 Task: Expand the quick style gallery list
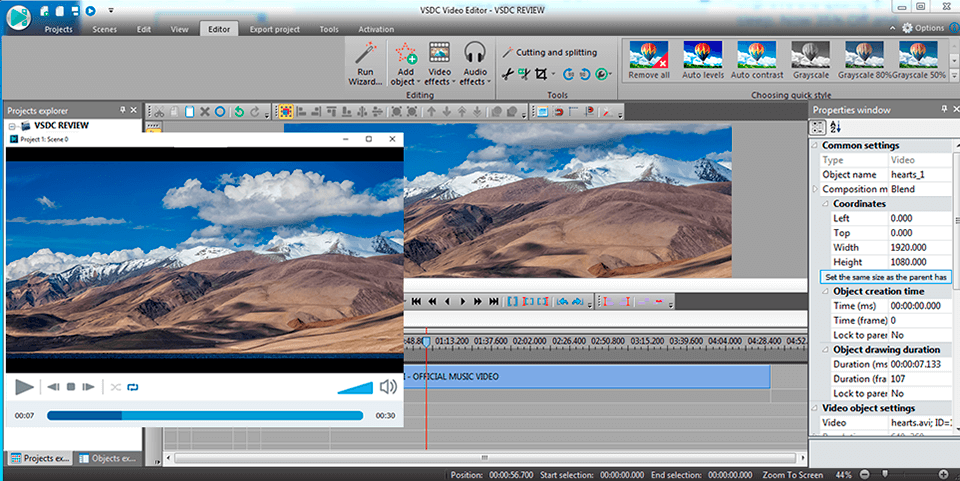[x=954, y=75]
